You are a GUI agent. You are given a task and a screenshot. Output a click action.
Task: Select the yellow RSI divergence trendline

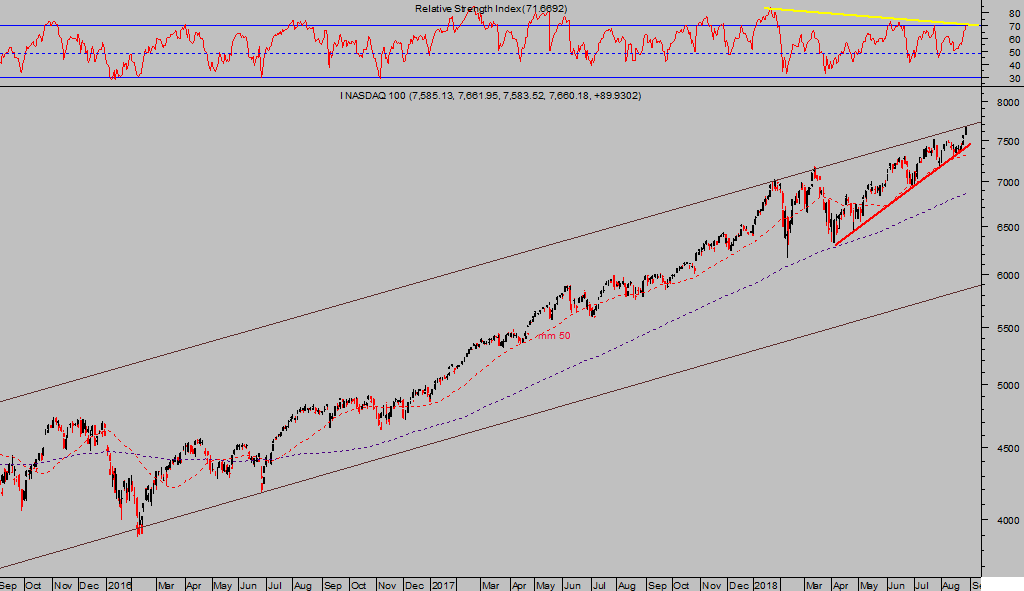(870, 16)
